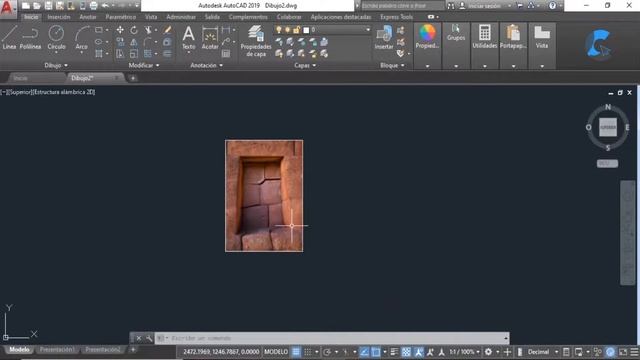Toggle snap mode dots icon in status bar
640x360 pixels.
(x=308, y=352)
